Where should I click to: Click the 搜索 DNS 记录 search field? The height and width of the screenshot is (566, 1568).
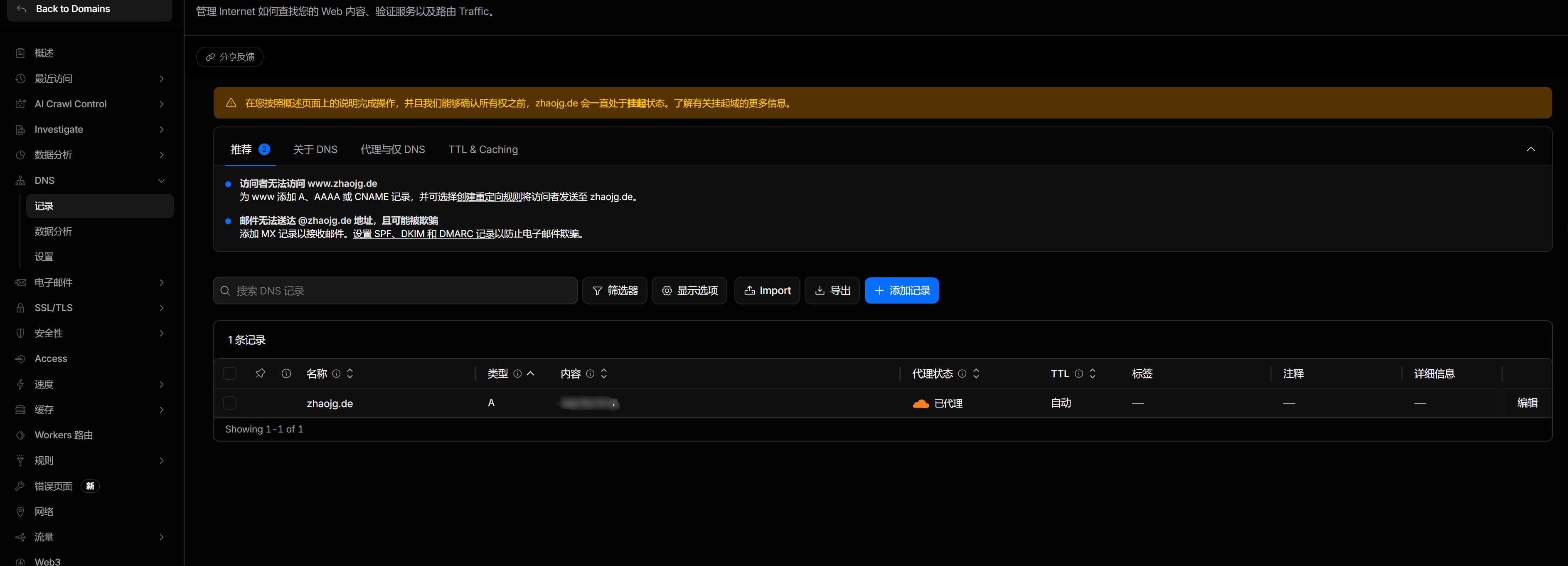(x=395, y=291)
